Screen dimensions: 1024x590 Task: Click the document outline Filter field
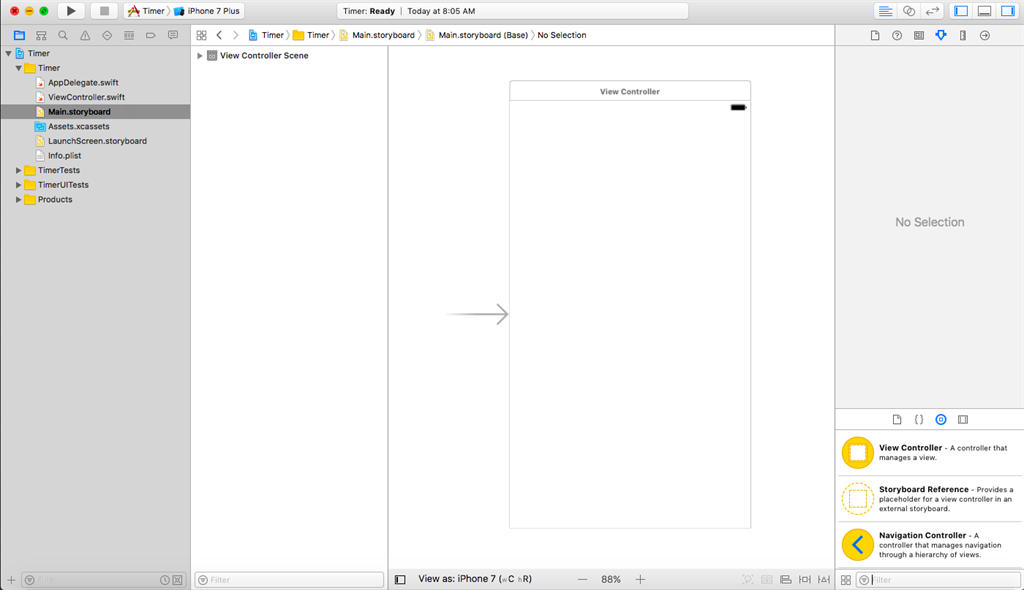point(289,580)
